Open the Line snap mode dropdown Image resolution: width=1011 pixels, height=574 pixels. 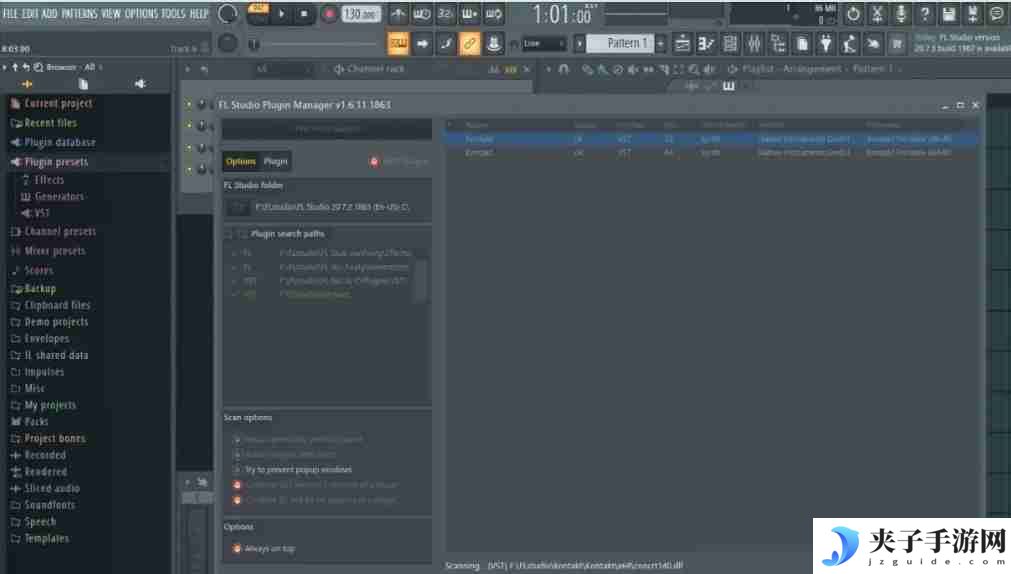point(544,44)
